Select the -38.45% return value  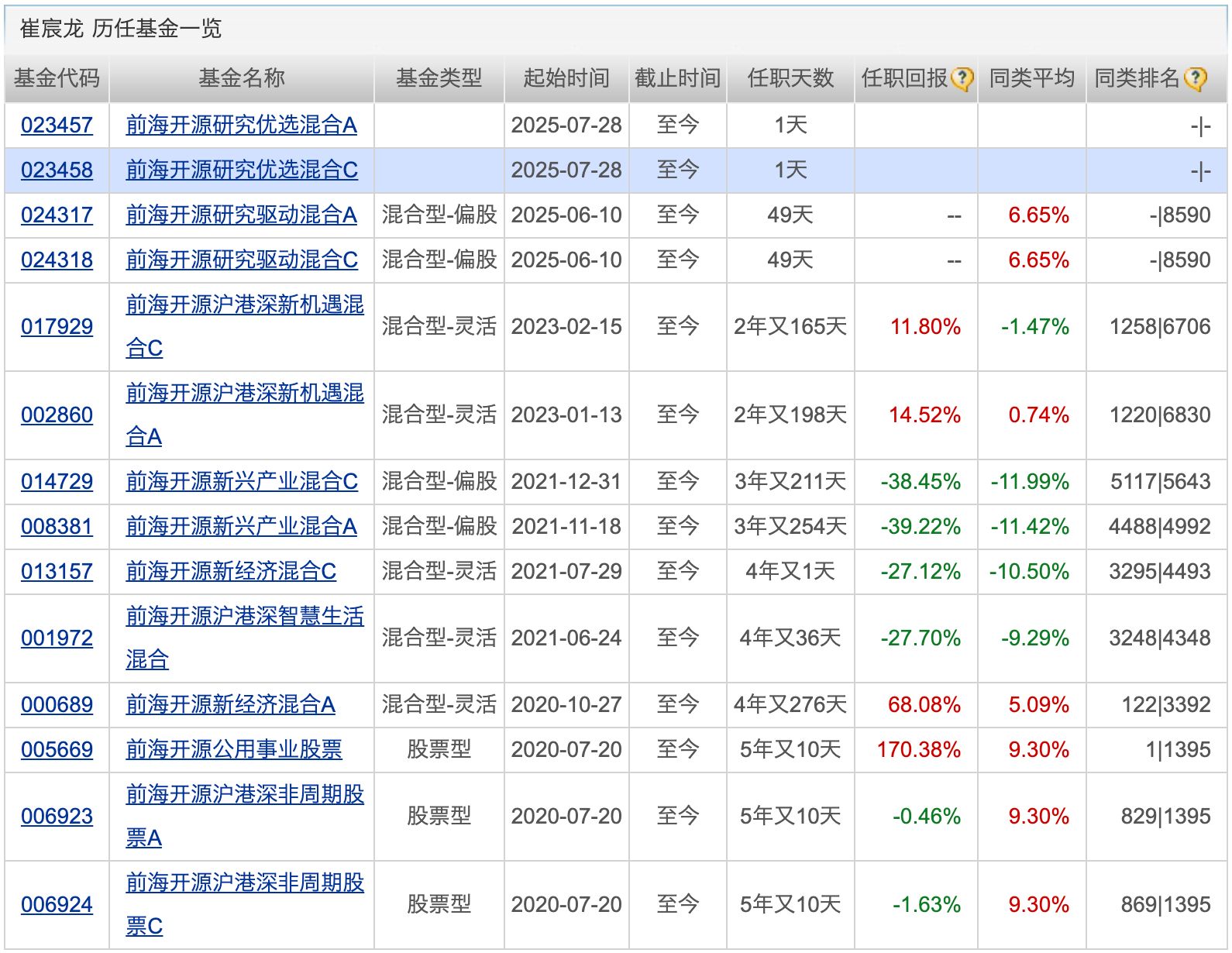tap(921, 481)
